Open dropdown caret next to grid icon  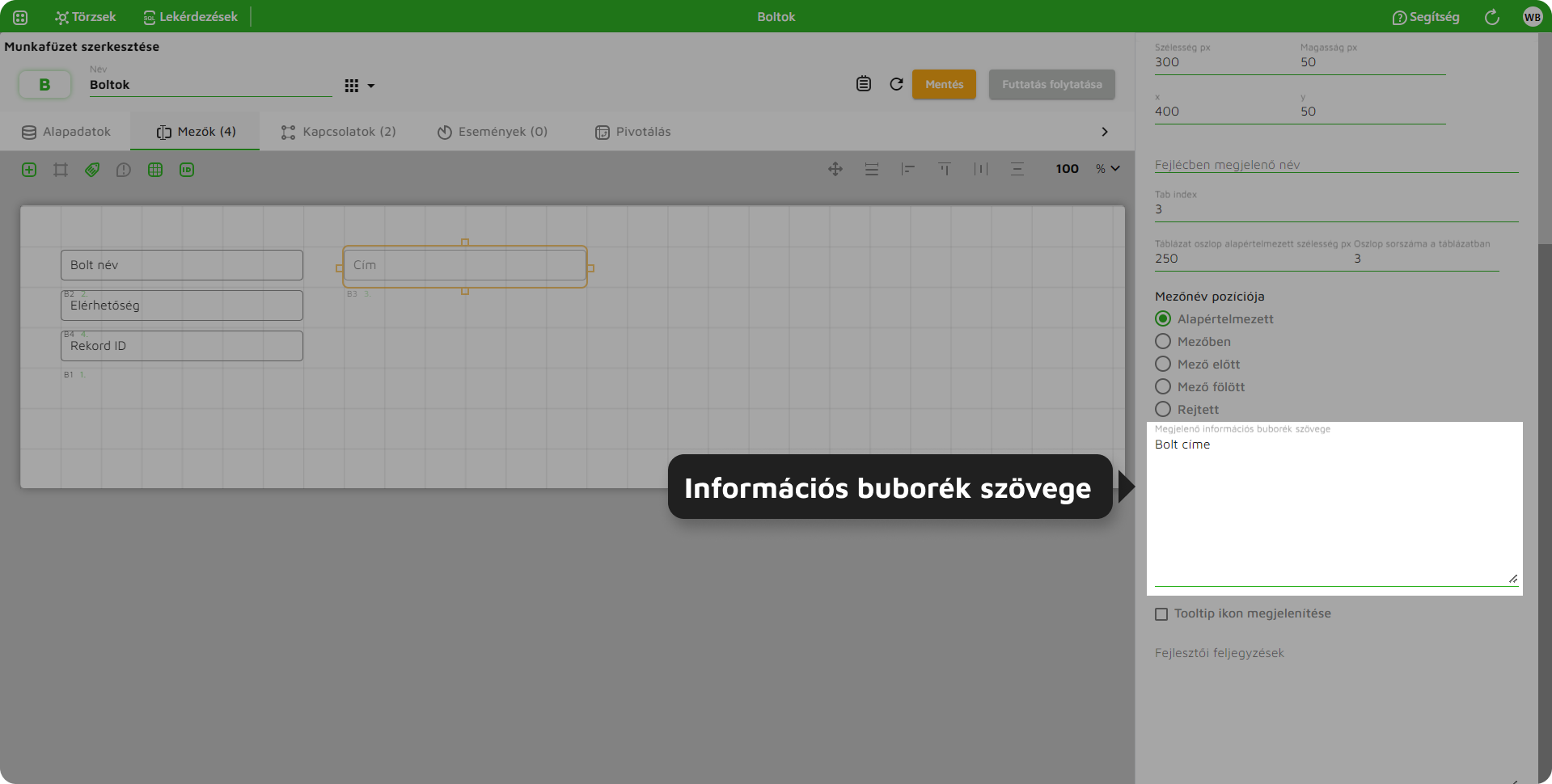(371, 86)
